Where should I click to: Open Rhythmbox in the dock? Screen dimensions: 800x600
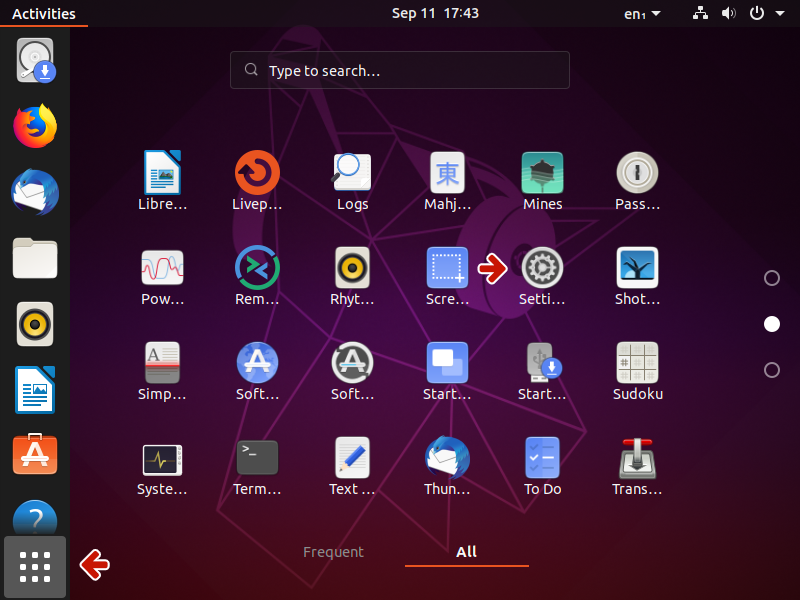coord(35,324)
